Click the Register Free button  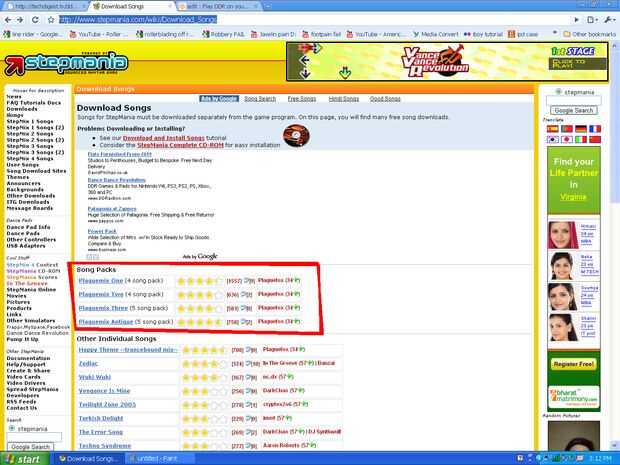574,364
